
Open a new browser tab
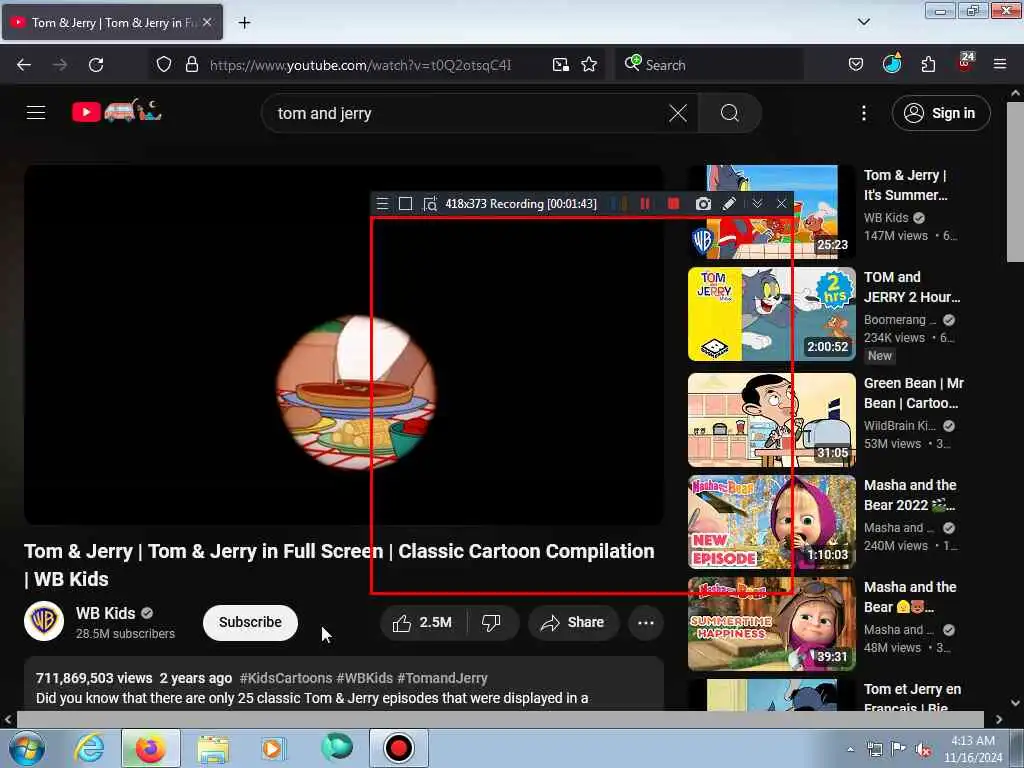[x=244, y=23]
